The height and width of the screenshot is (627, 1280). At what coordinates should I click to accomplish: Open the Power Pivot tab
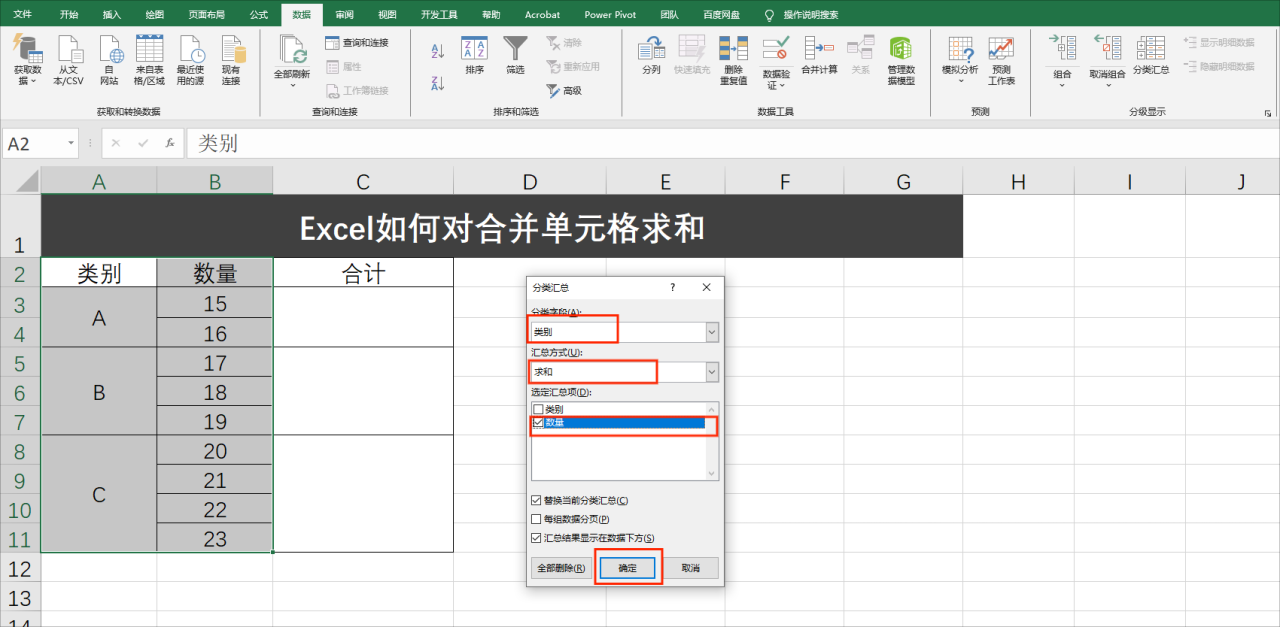[x=610, y=15]
